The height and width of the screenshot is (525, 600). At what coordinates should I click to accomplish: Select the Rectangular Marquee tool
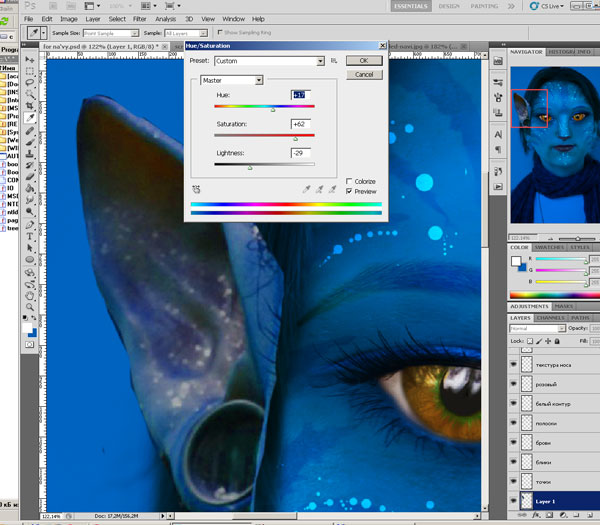(x=30, y=71)
